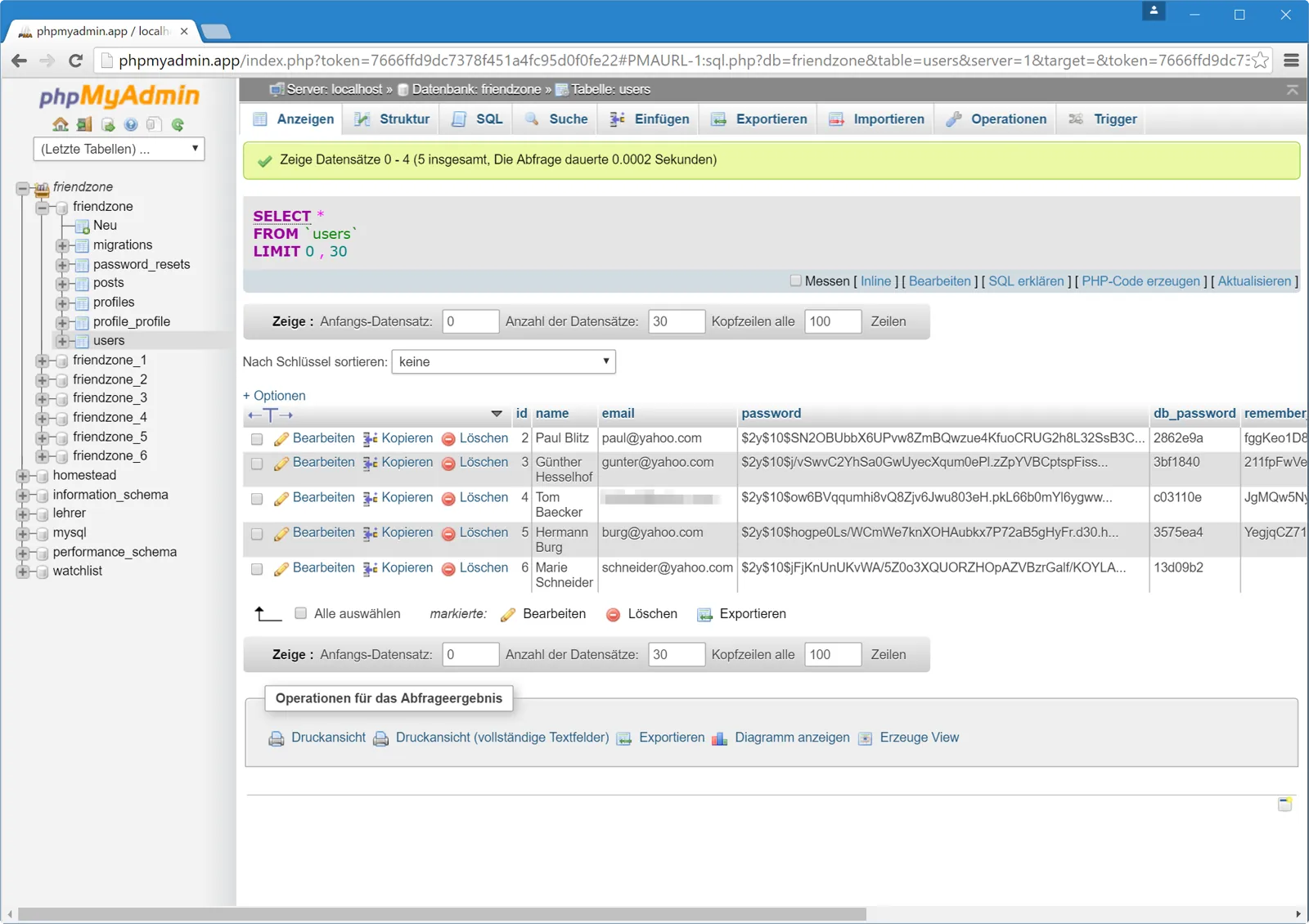
Task: Open the Letzte Tabellen dropdown
Action: [119, 149]
